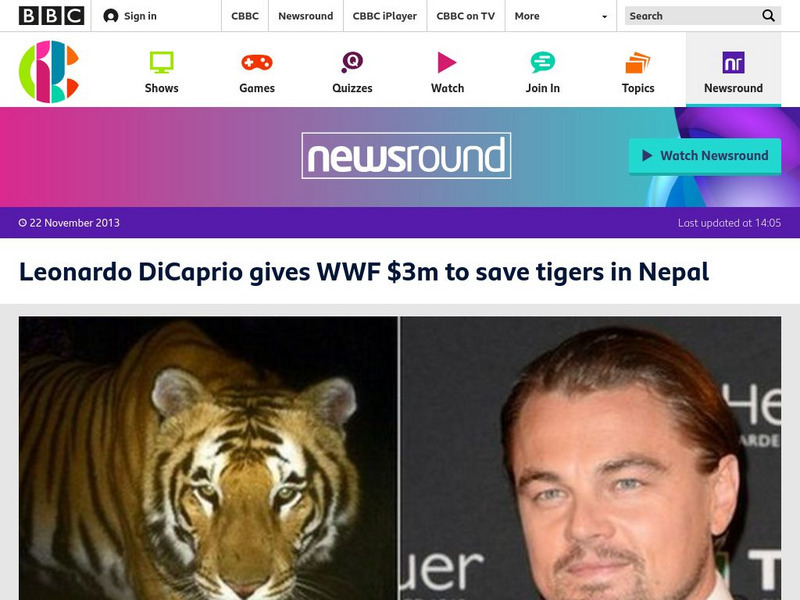Select Newsround in top bar
The height and width of the screenshot is (600, 800).
(x=306, y=16)
